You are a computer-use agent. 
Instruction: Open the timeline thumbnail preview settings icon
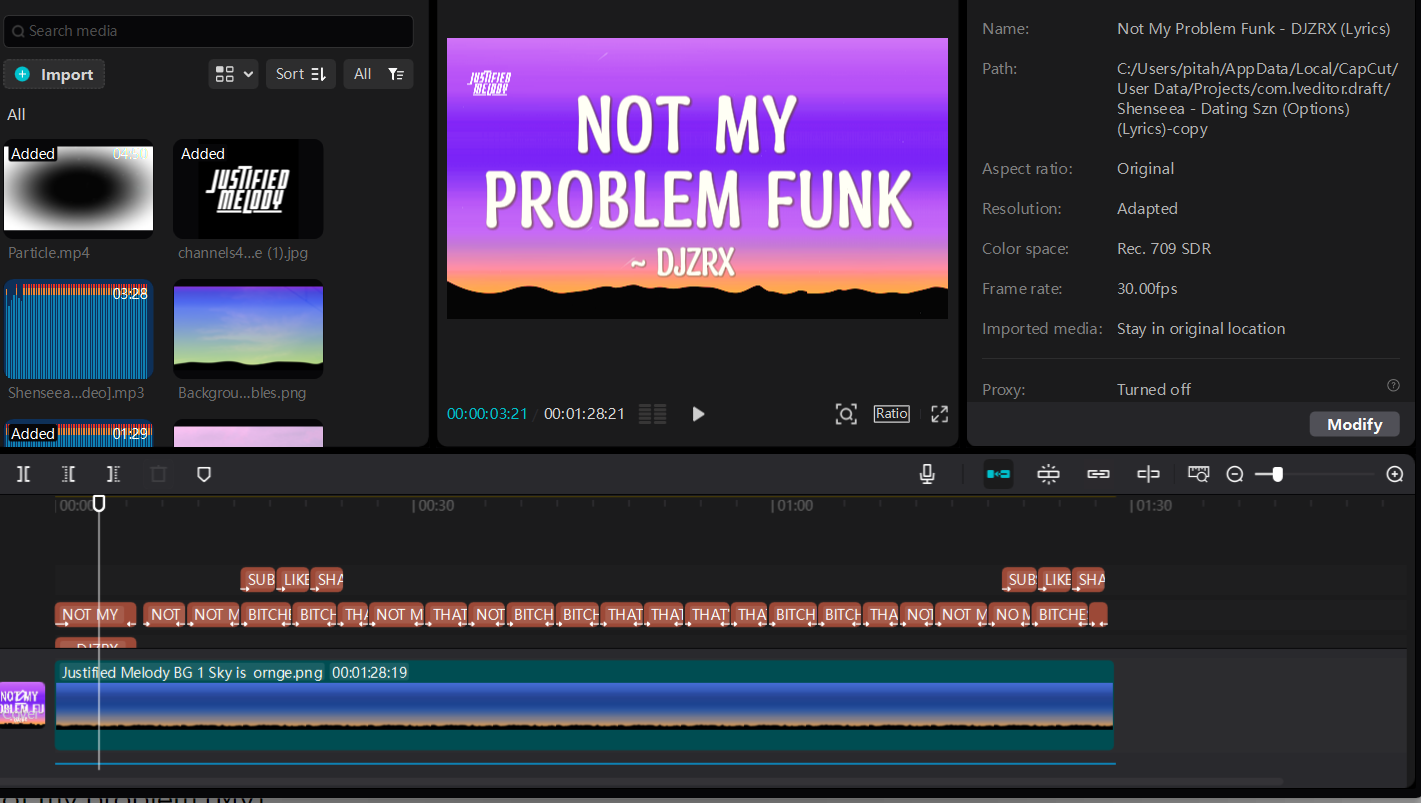[1199, 474]
